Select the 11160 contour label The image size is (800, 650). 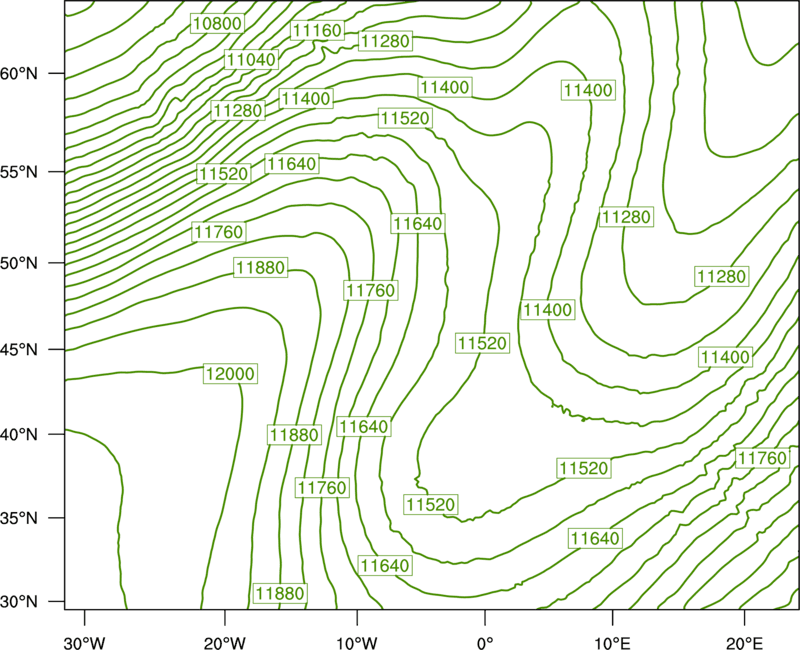tap(317, 31)
